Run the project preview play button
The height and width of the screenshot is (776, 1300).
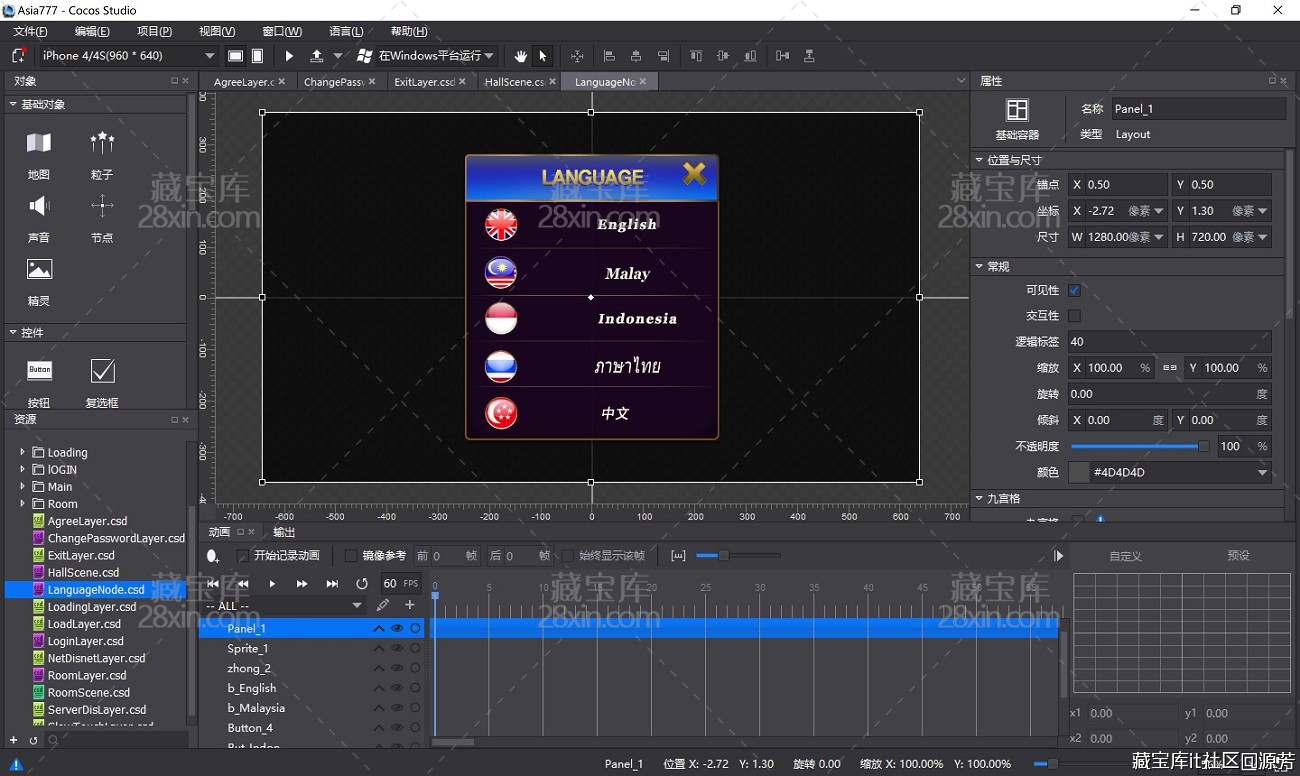[289, 56]
